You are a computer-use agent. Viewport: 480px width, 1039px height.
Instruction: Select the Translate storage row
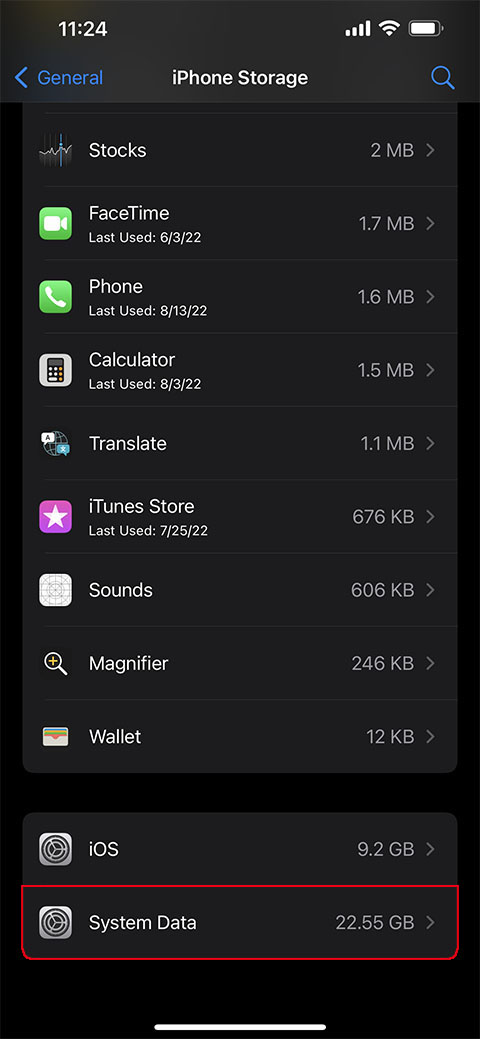240,443
